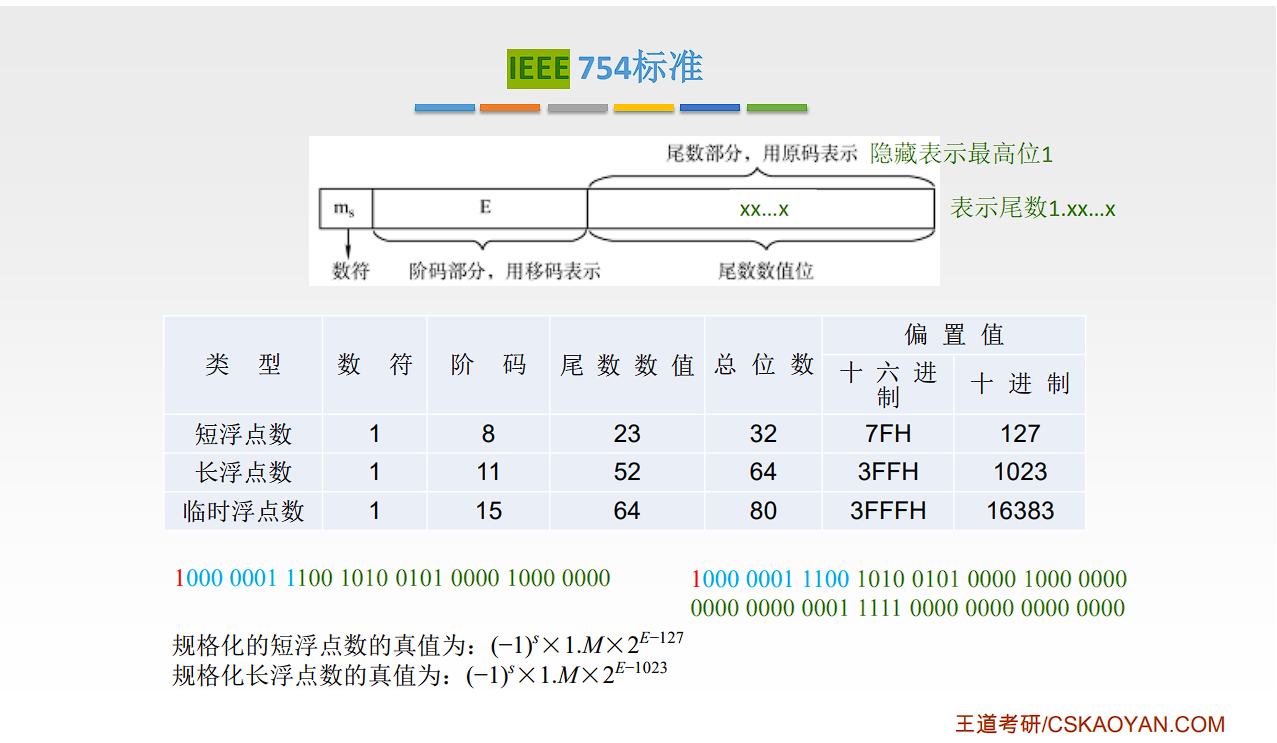The image size is (1277, 743).
Task: Click the "总位数" column header
Action: pyautogui.click(x=764, y=365)
